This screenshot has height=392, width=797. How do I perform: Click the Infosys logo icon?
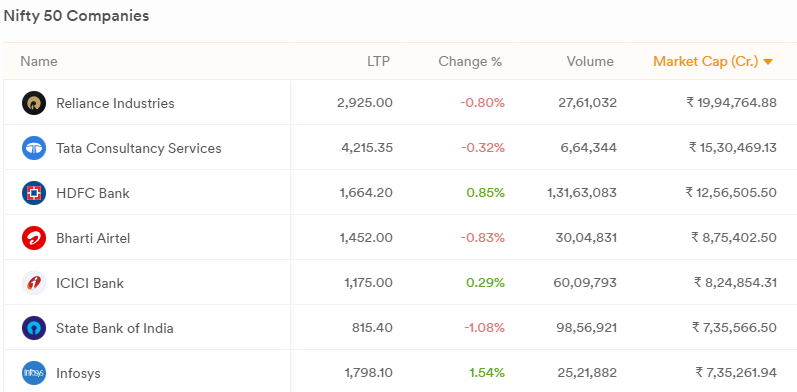coord(34,373)
